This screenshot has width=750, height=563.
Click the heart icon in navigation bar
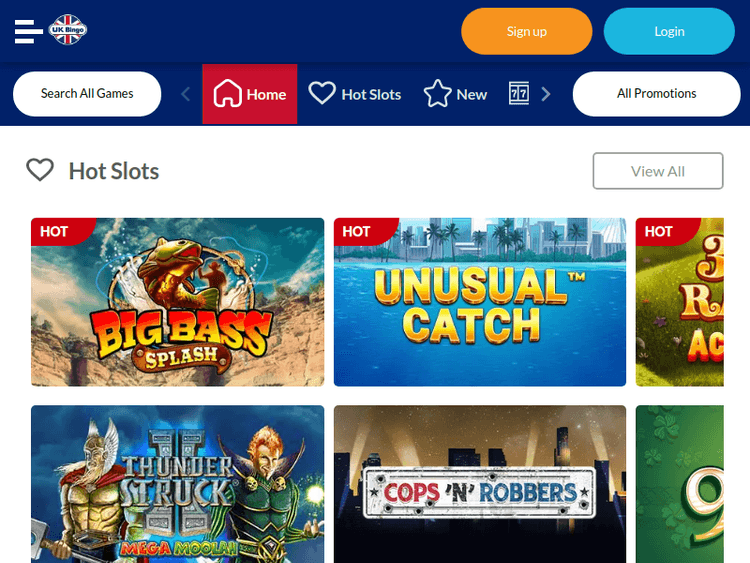(x=322, y=93)
